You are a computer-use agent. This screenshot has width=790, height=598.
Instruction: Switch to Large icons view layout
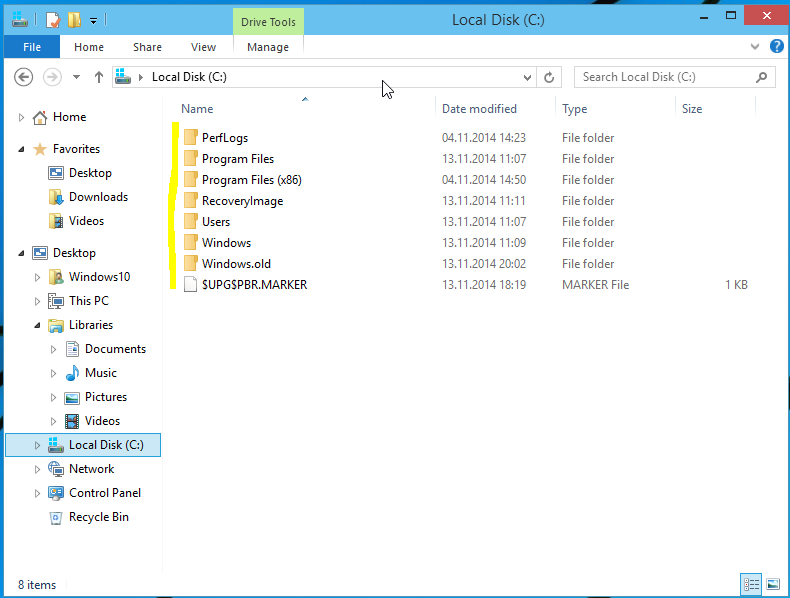pyautogui.click(x=773, y=584)
